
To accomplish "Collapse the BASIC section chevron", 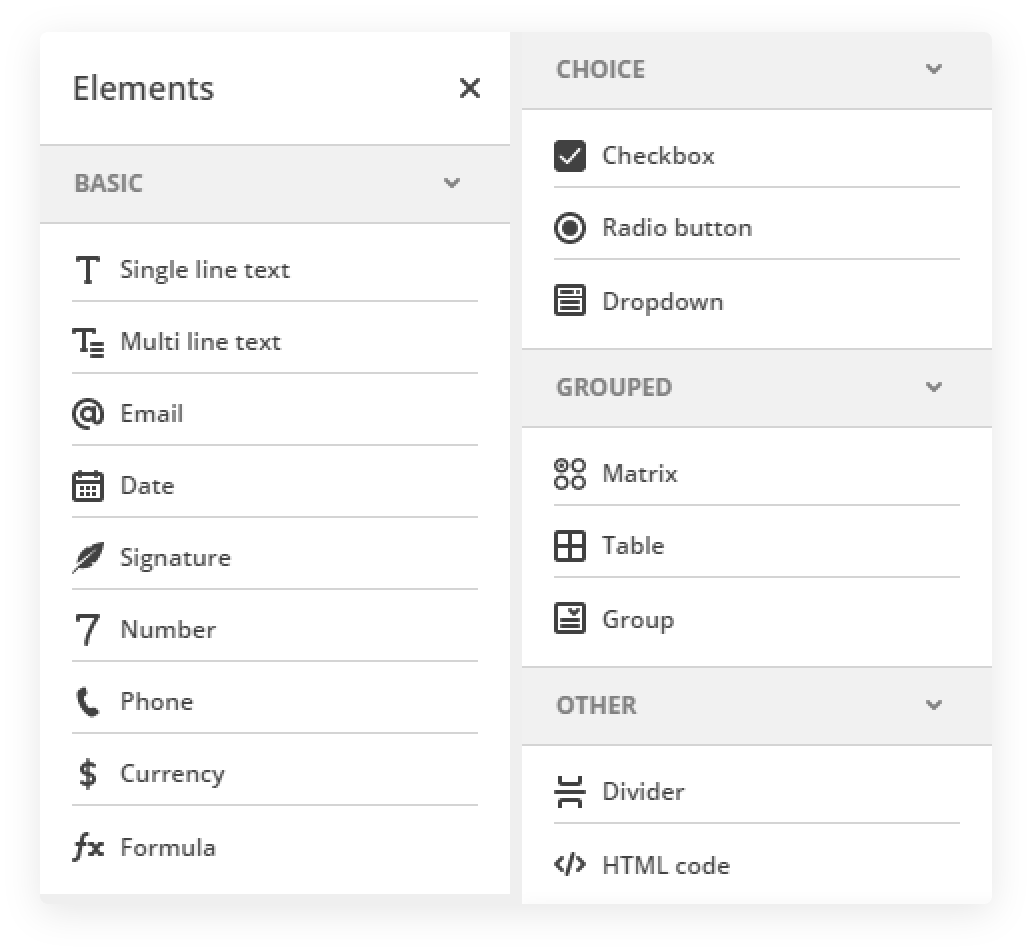I will (x=452, y=183).
